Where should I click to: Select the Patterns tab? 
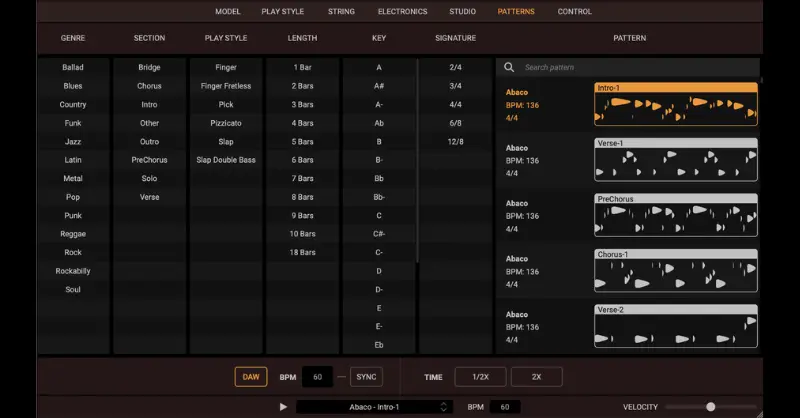point(516,11)
